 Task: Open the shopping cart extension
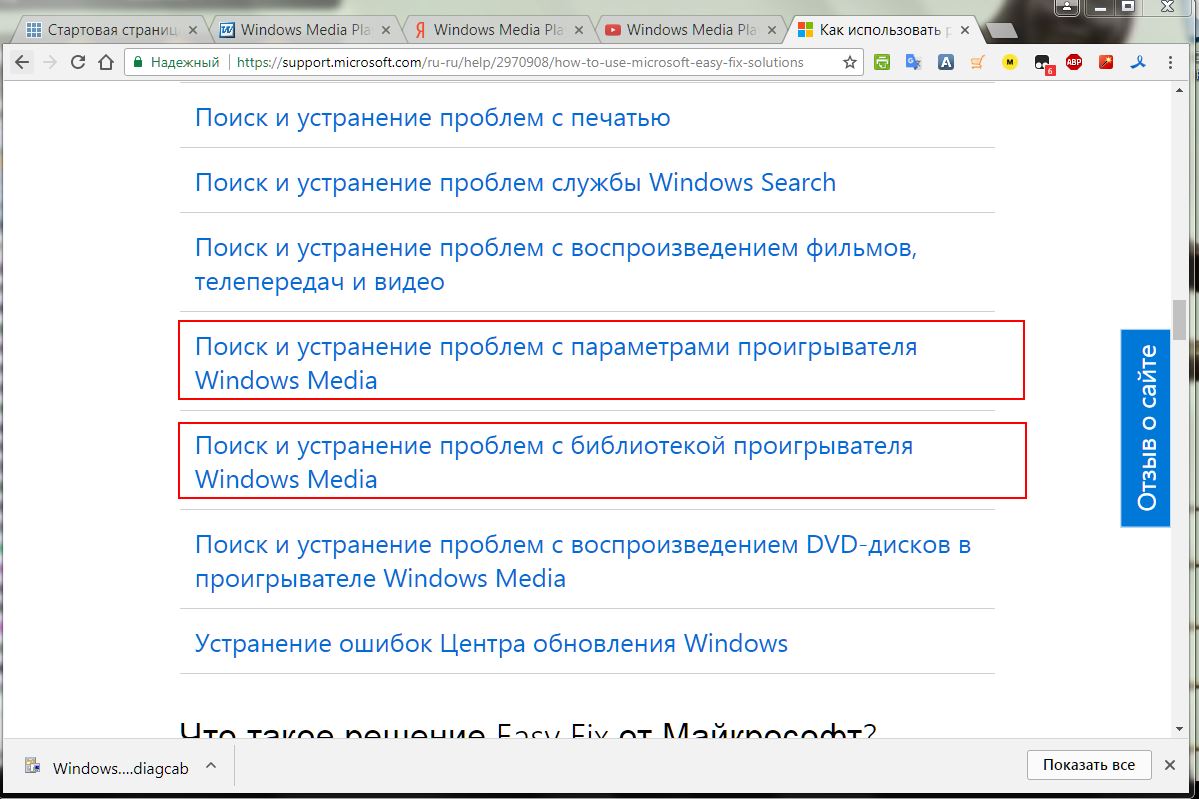click(977, 63)
